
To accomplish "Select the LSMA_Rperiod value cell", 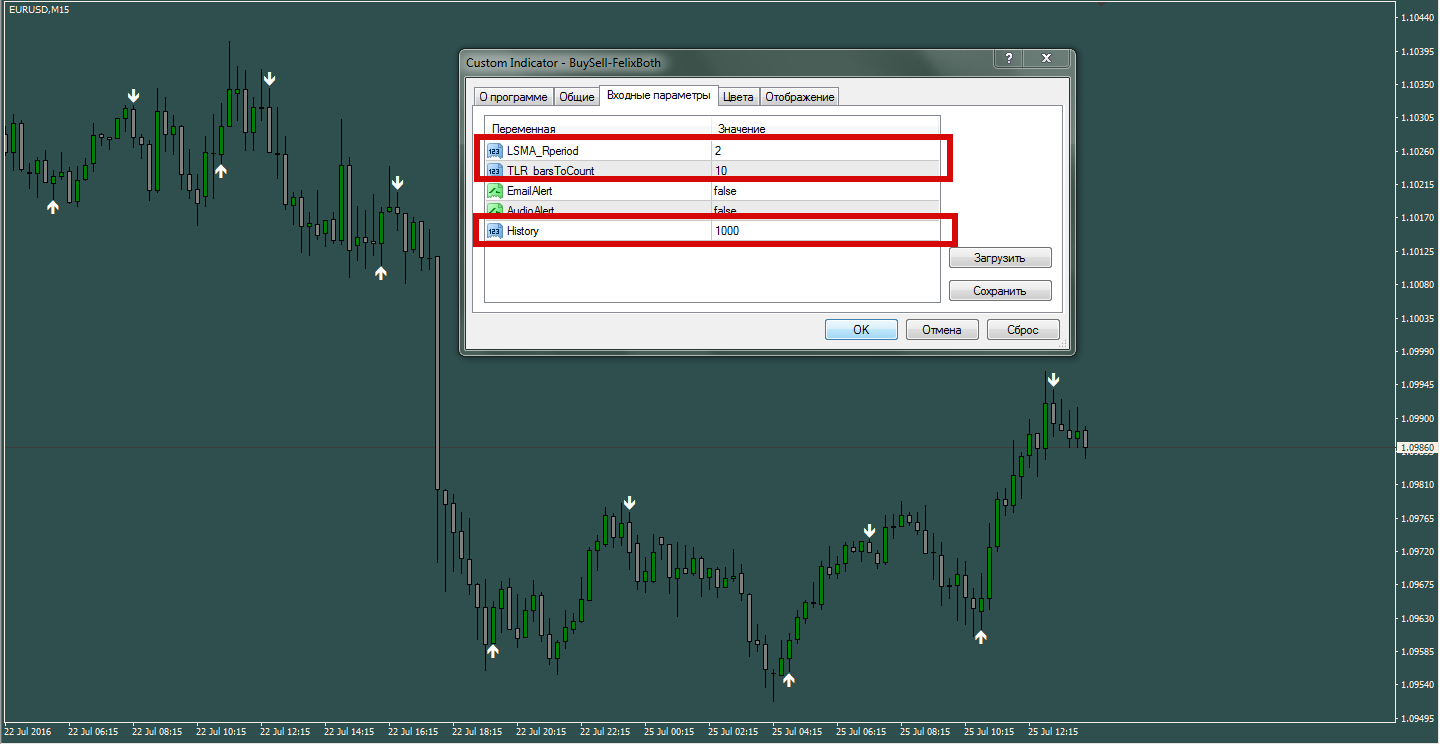I will [826, 151].
